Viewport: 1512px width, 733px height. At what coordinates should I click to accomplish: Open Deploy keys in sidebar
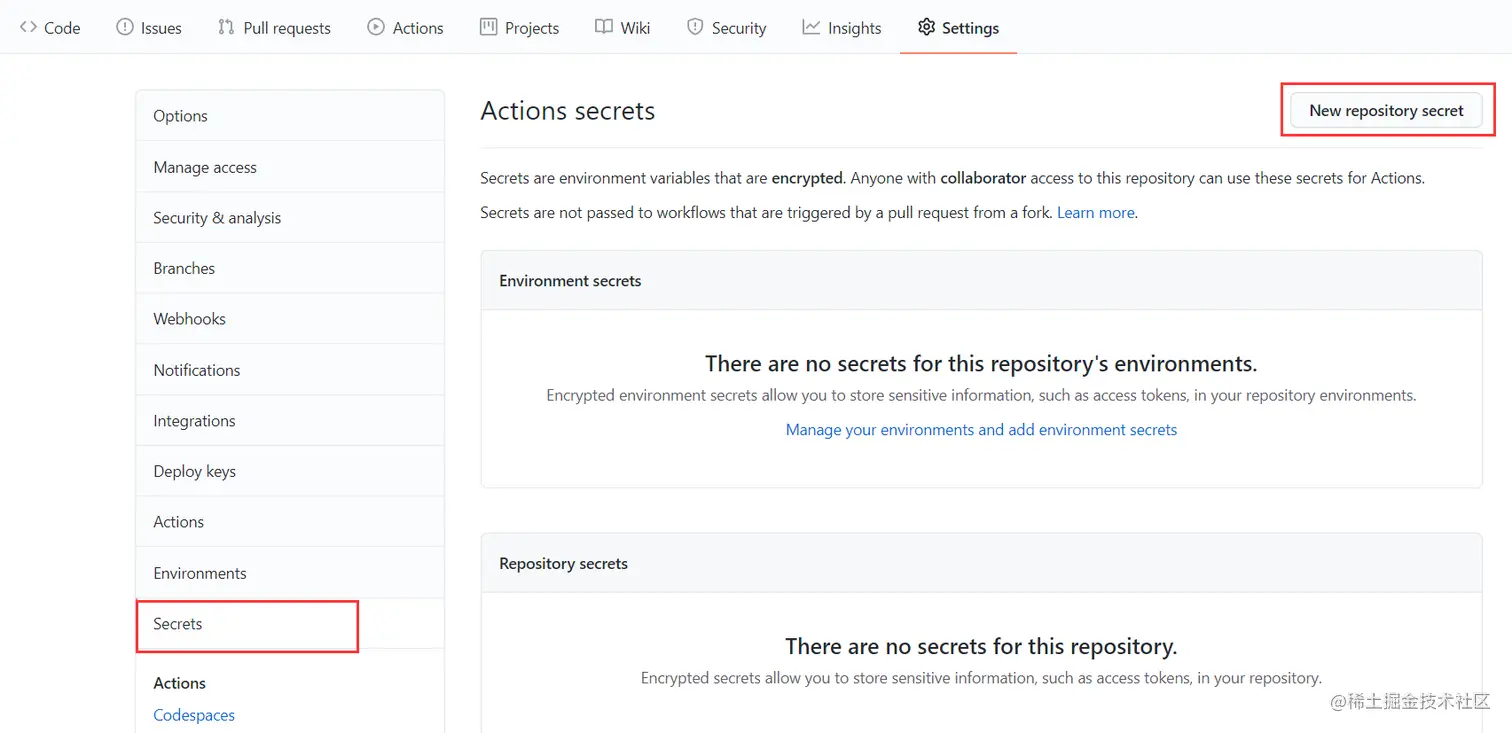[289, 471]
